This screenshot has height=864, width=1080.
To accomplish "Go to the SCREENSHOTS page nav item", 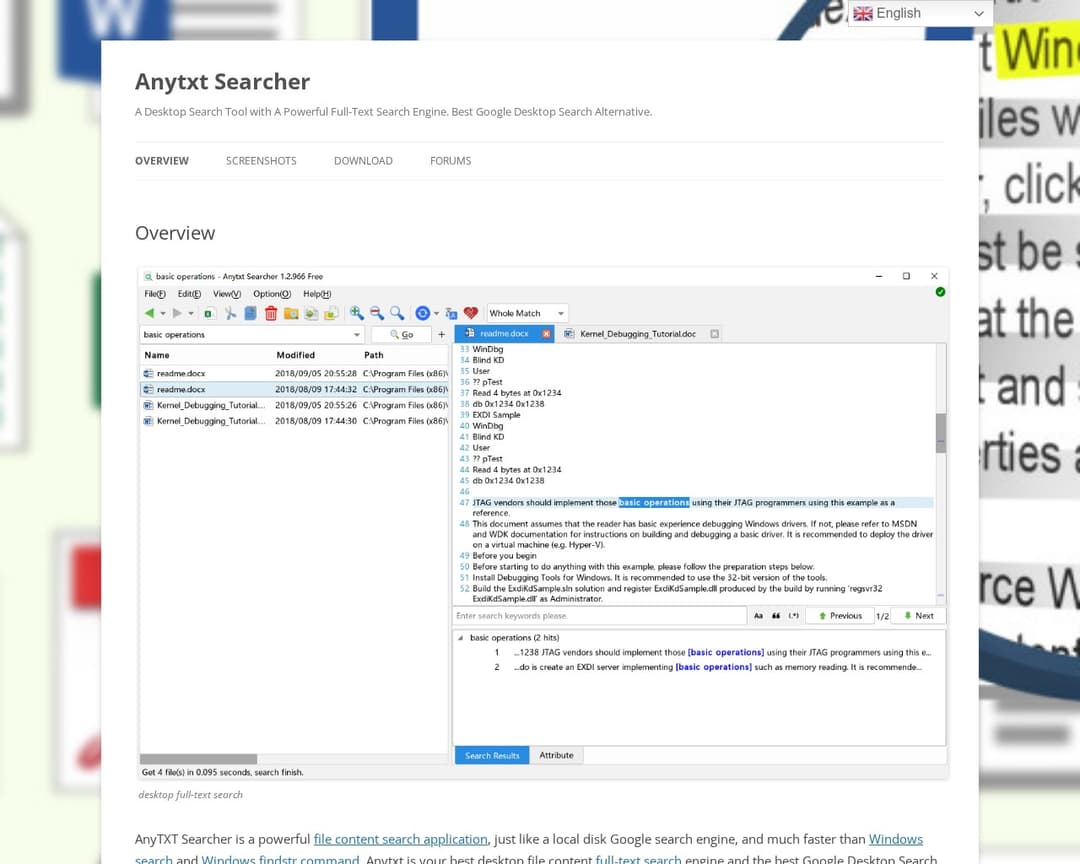I will pos(261,161).
